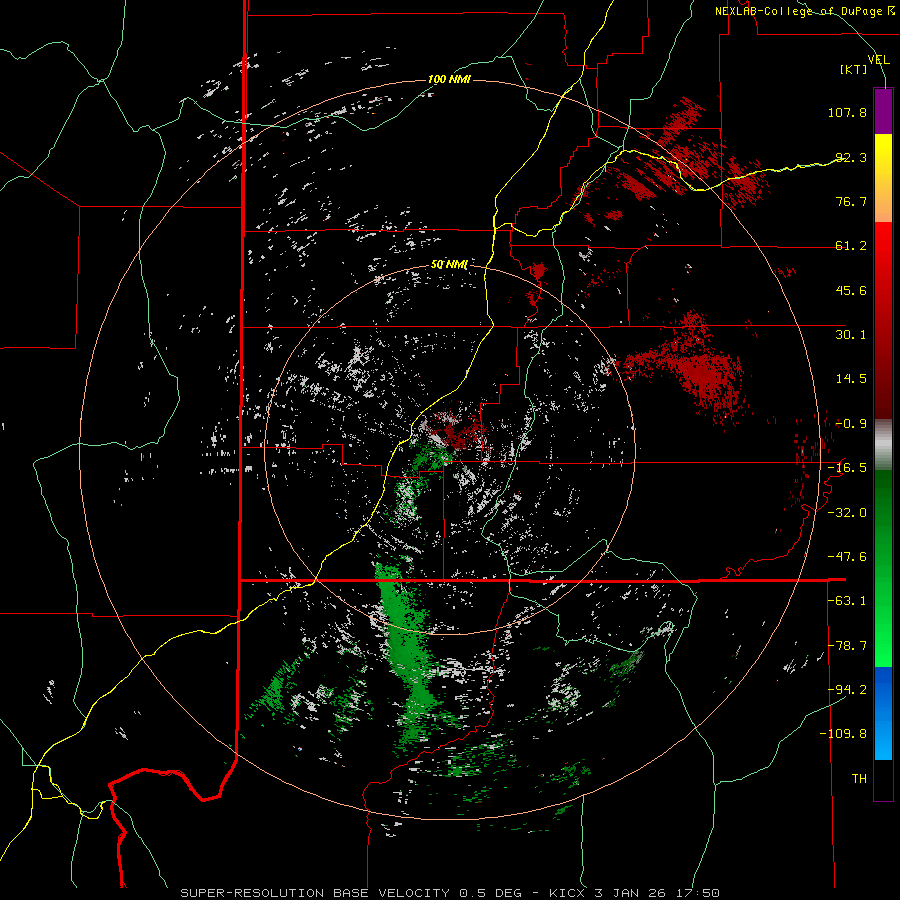Viewport: 900px width, 900px height.
Task: Select the 100 NMI range ring label
Action: pos(449,79)
